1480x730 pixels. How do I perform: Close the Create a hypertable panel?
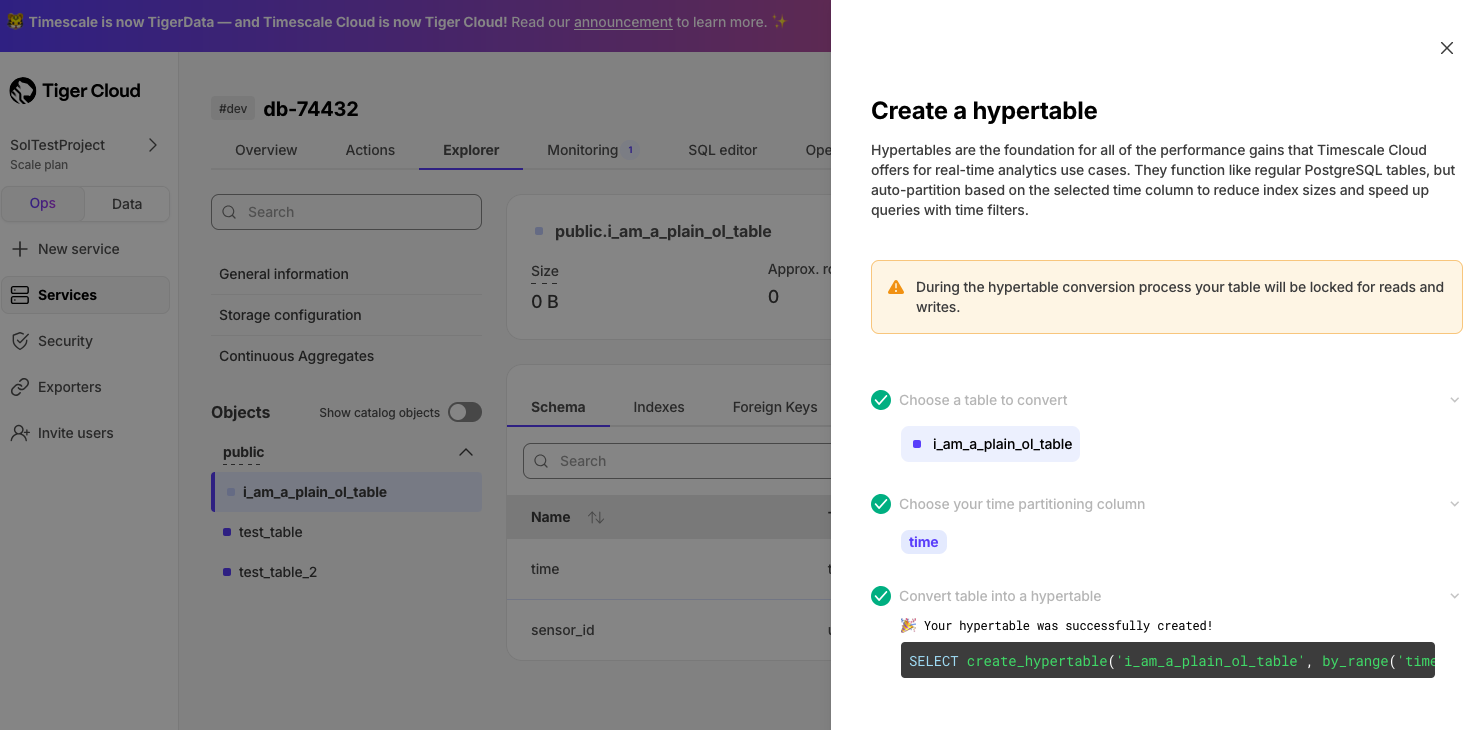(1446, 48)
